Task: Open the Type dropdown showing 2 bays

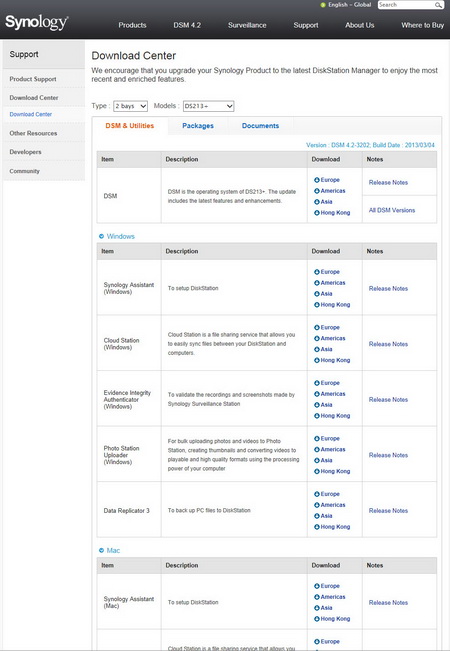Action: pos(130,106)
